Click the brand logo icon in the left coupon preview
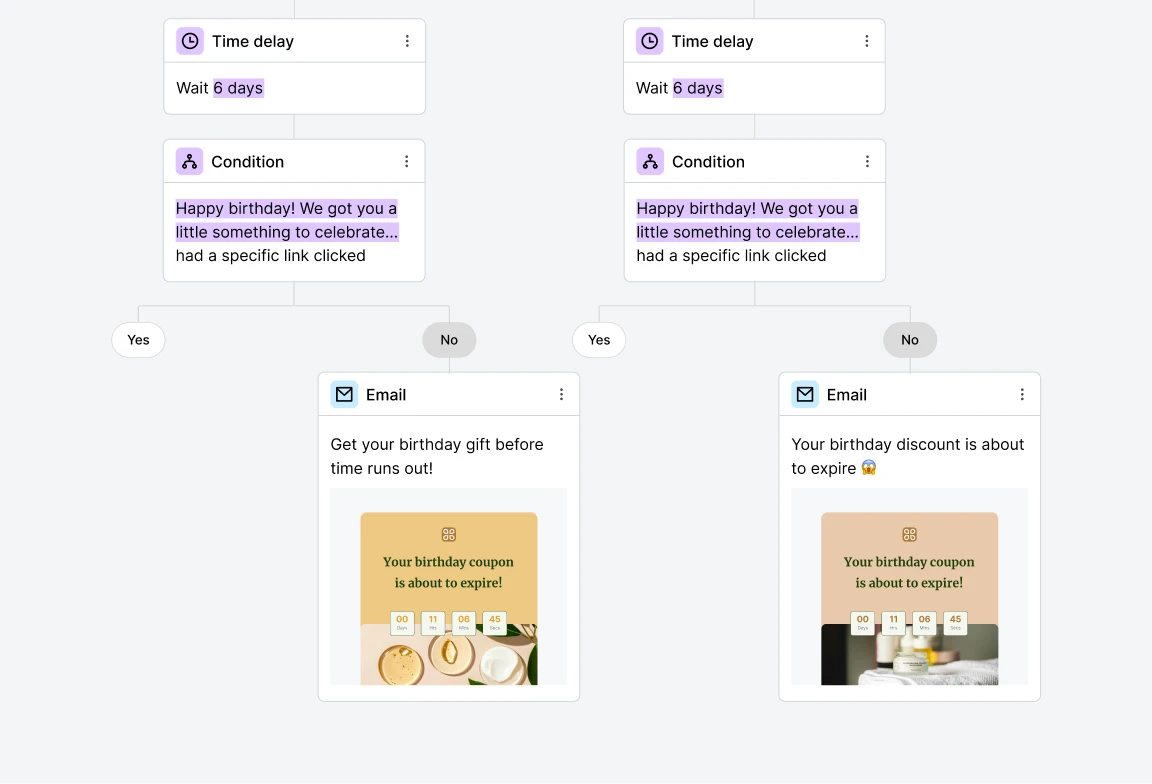This screenshot has height=784, width=1152. [448, 533]
